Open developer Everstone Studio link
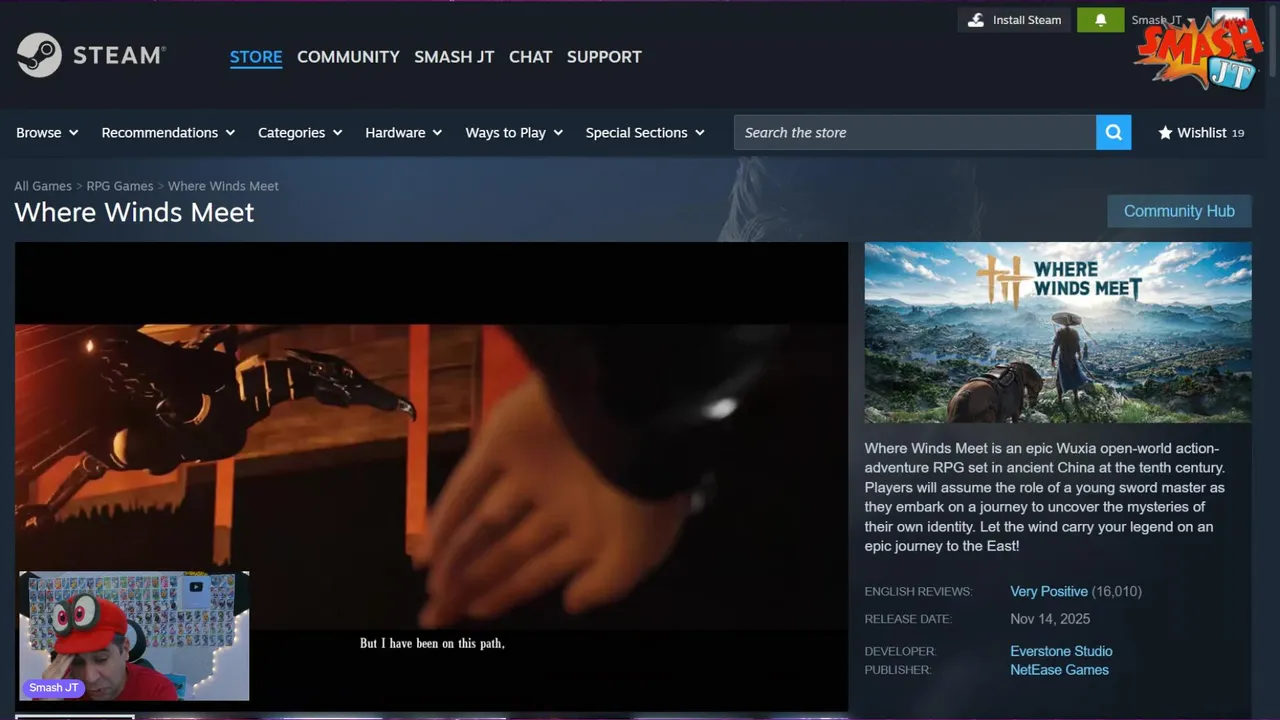Screen dimensions: 1280x720 (x=1061, y=651)
